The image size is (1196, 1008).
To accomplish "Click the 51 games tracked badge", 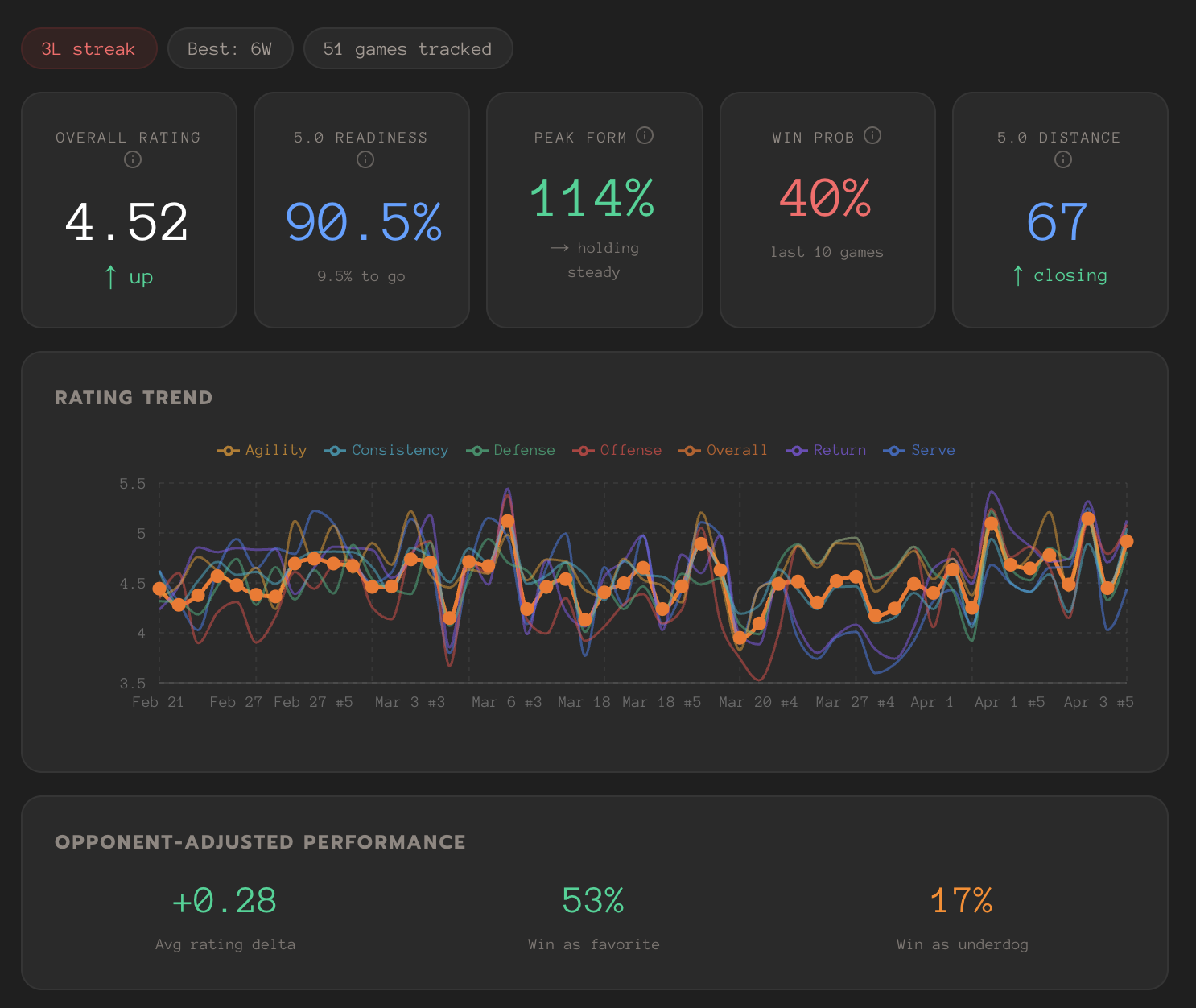I will (x=408, y=48).
